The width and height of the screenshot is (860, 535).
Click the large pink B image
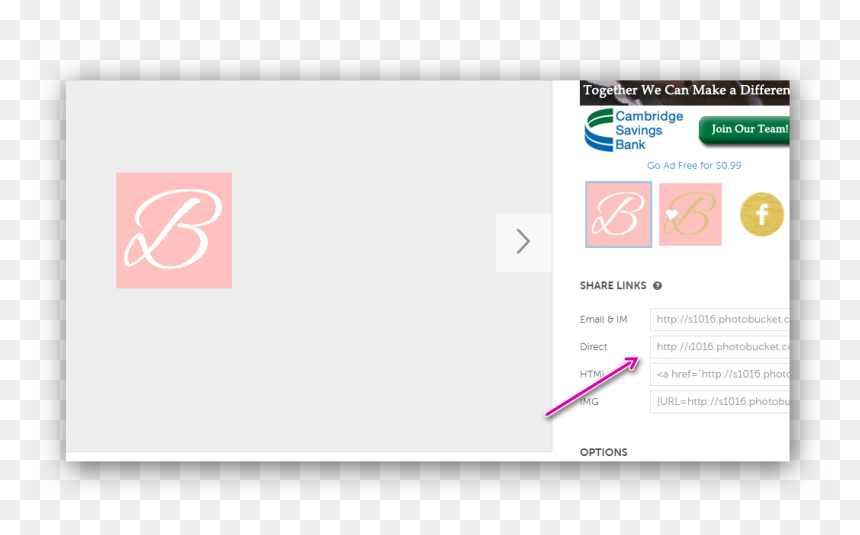(174, 230)
